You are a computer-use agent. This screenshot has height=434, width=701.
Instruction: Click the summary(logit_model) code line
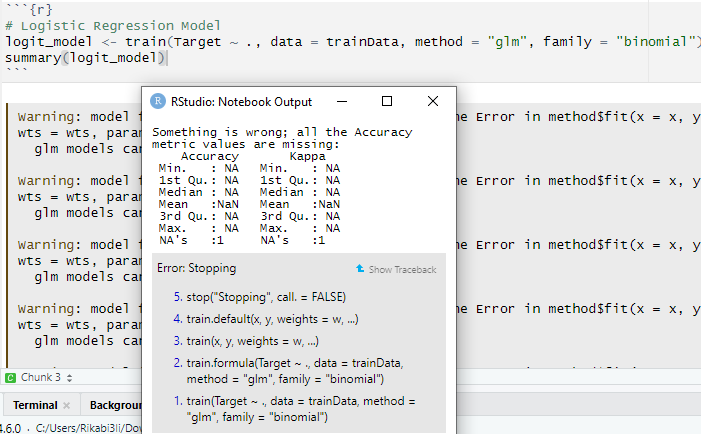point(85,58)
